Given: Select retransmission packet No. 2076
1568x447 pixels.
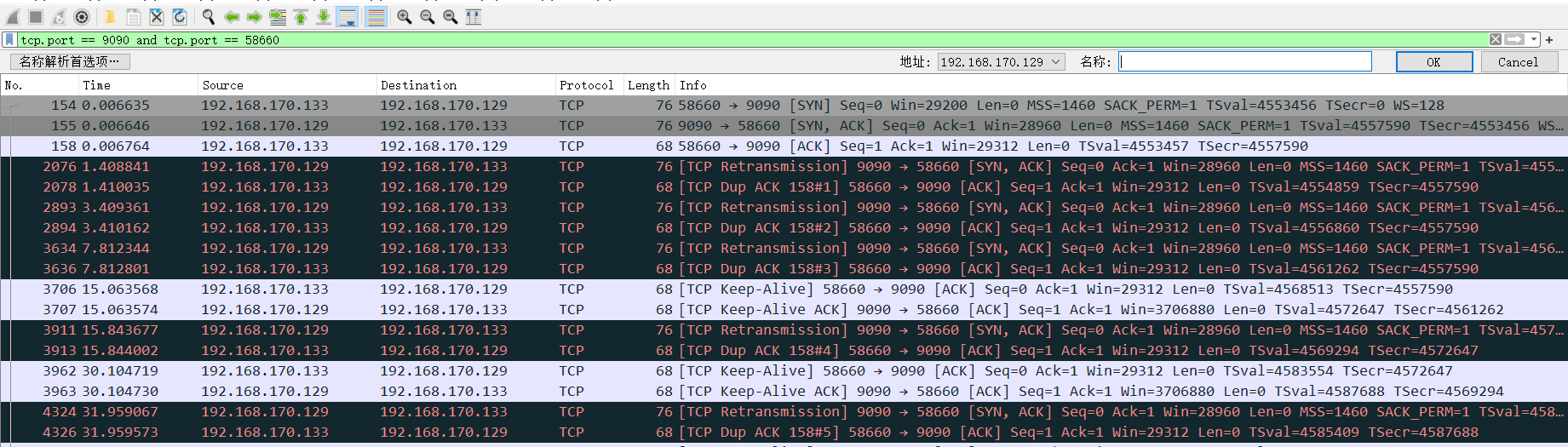Looking at the screenshot, I should tap(784, 167).
